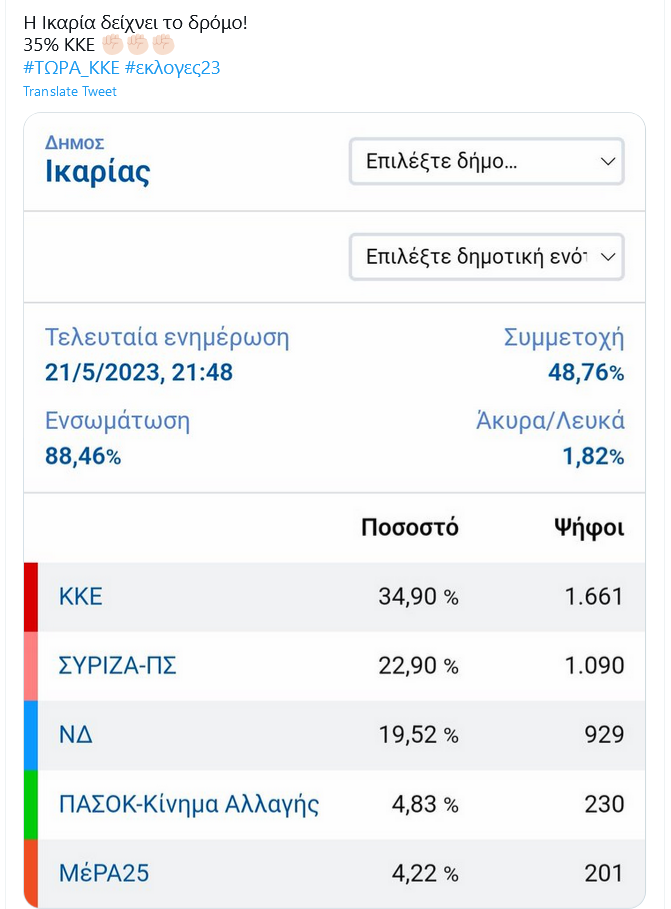This screenshot has width=671, height=909.
Task: Select the ΚΚΕ party row name
Action: coord(81,597)
